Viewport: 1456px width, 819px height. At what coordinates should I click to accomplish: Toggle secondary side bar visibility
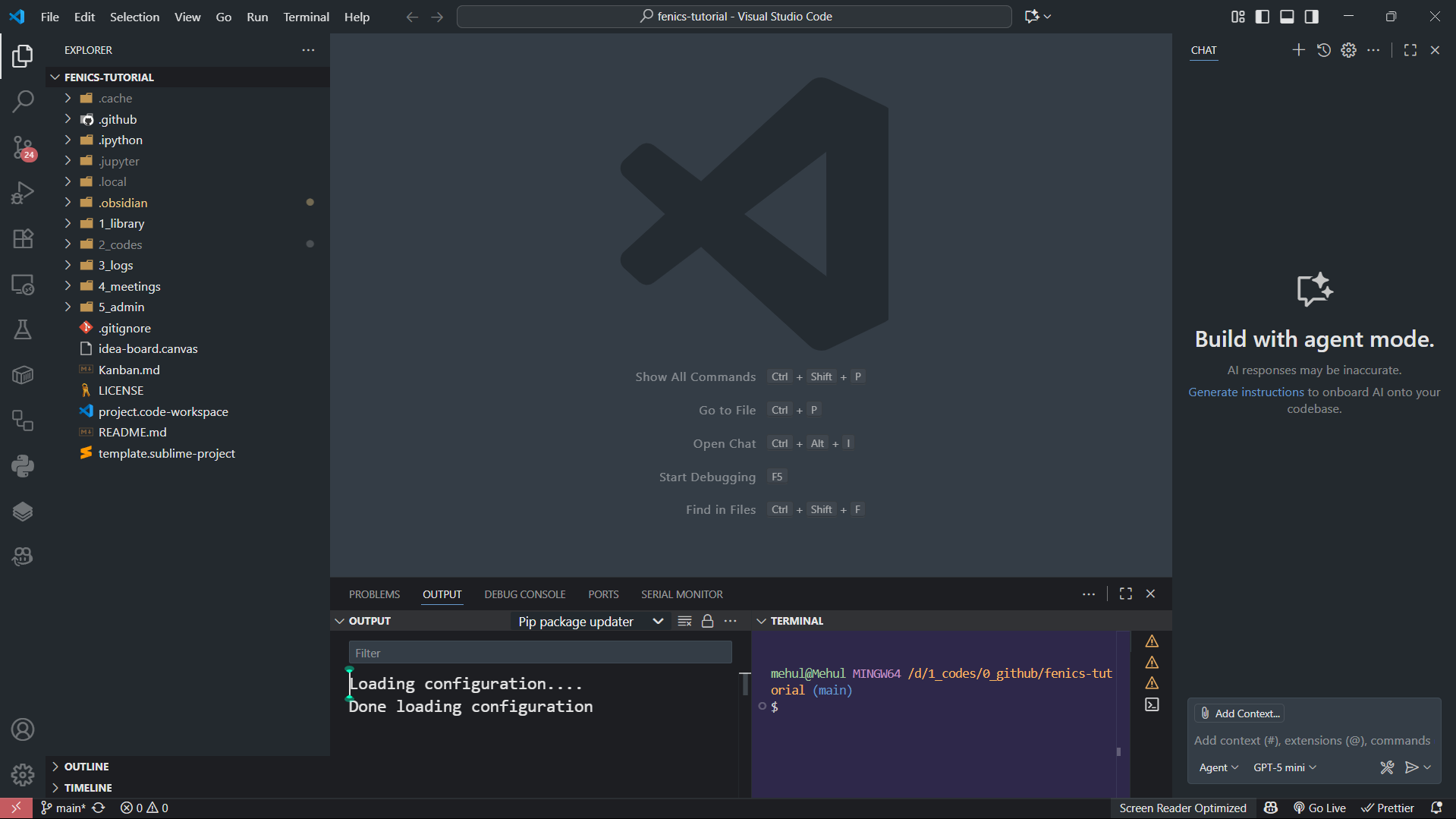point(1311,17)
